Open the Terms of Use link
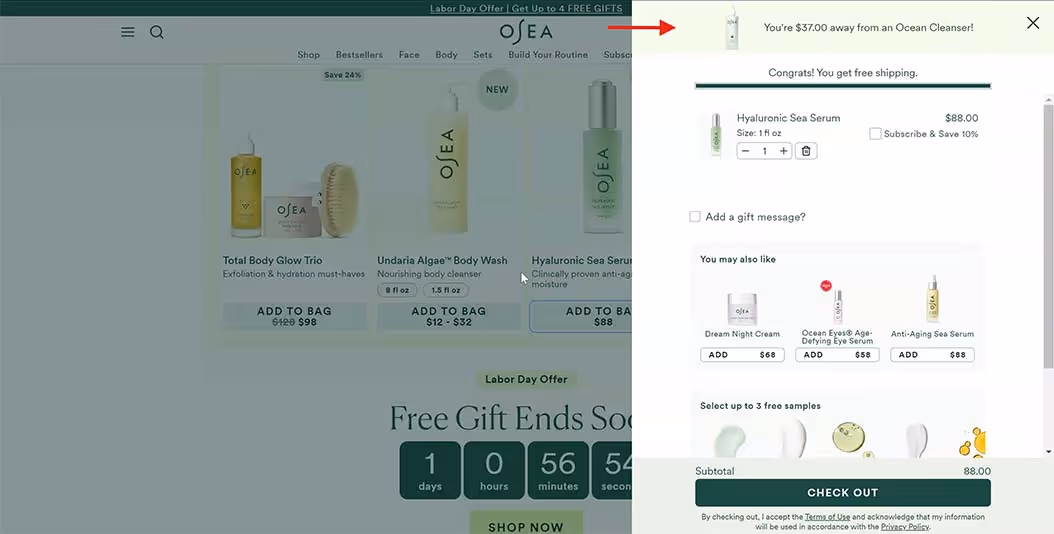 click(827, 517)
